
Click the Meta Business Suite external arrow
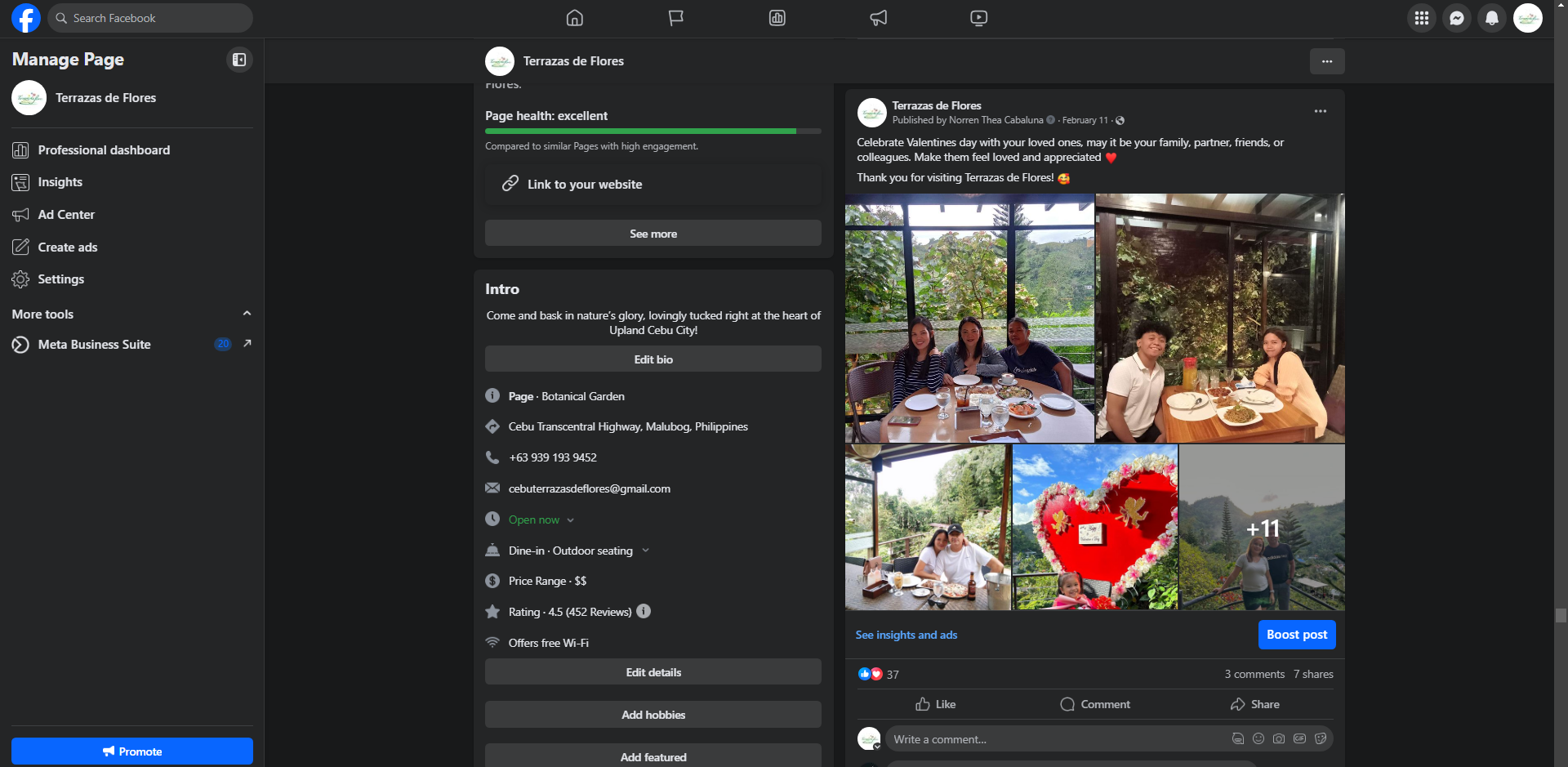coord(247,344)
